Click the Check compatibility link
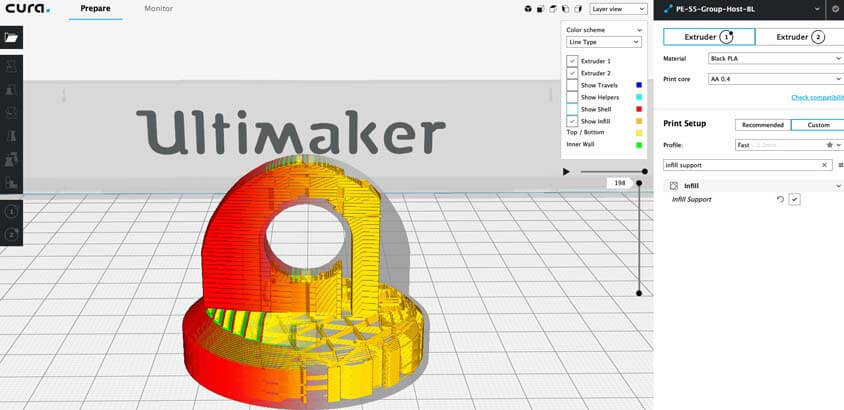This screenshot has width=844, height=410. click(x=817, y=97)
